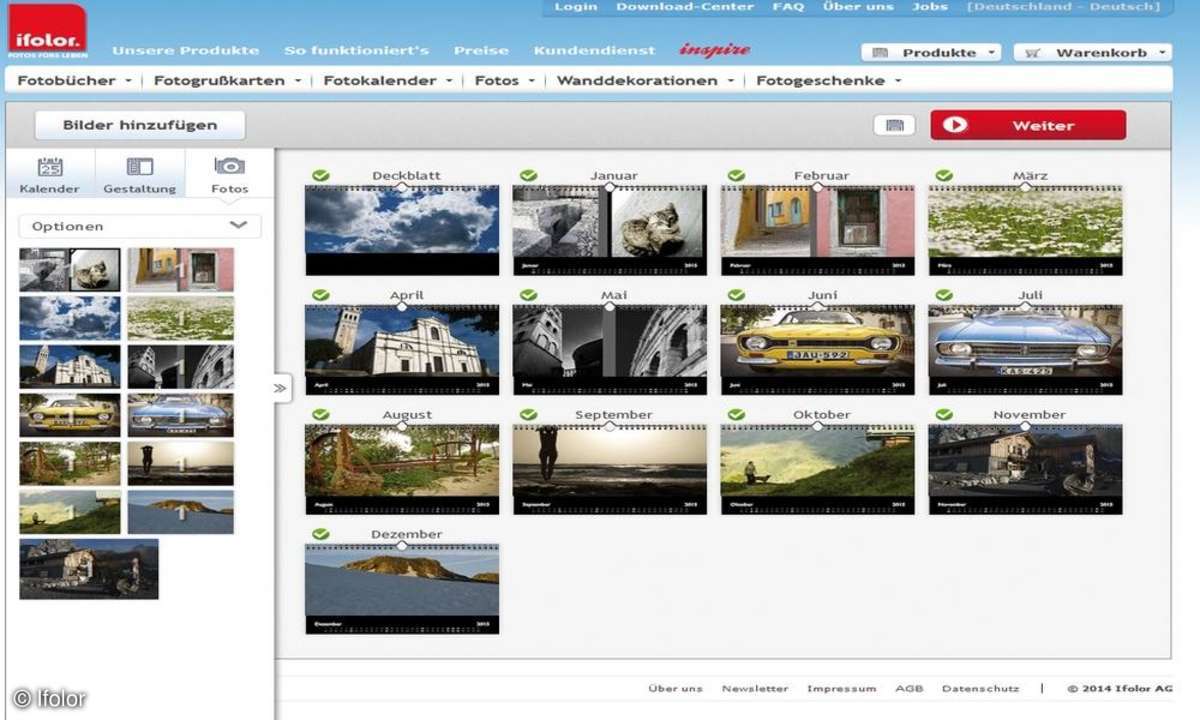Select the Februar calendar page
The height and width of the screenshot is (720, 1200).
tap(818, 230)
